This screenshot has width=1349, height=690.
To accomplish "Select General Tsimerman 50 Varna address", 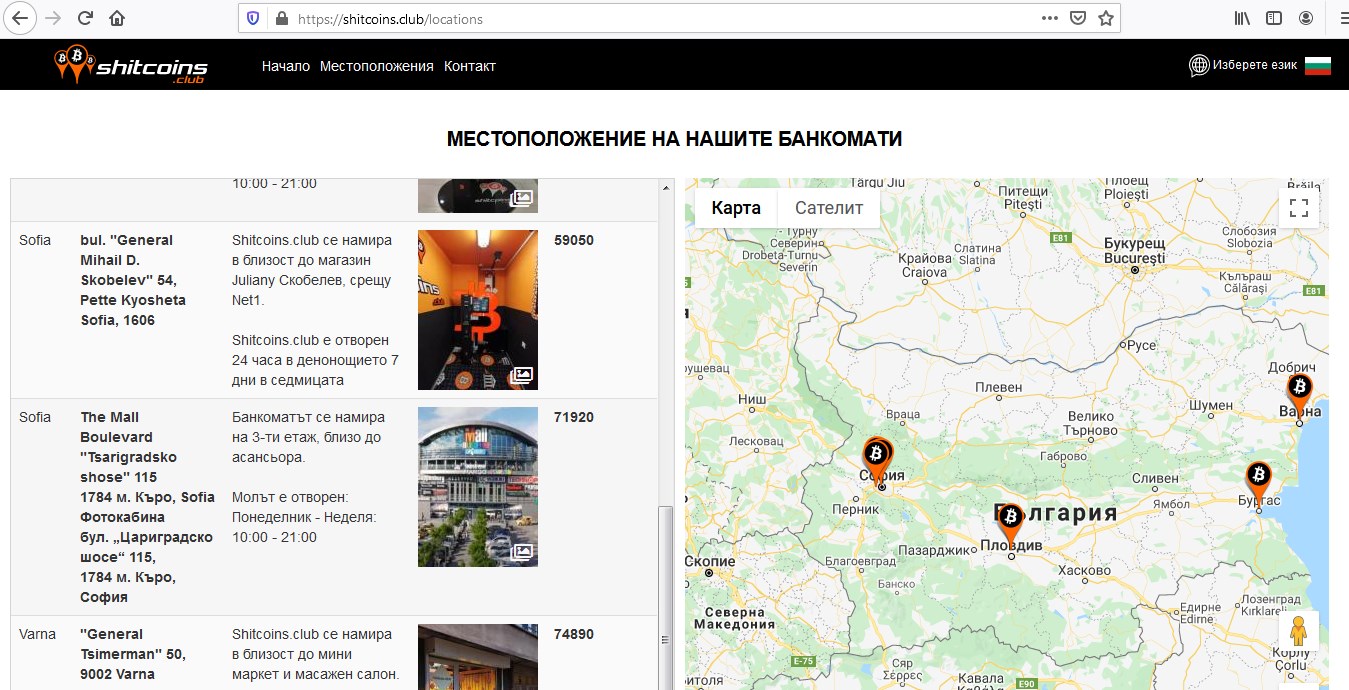I will click(133, 654).
